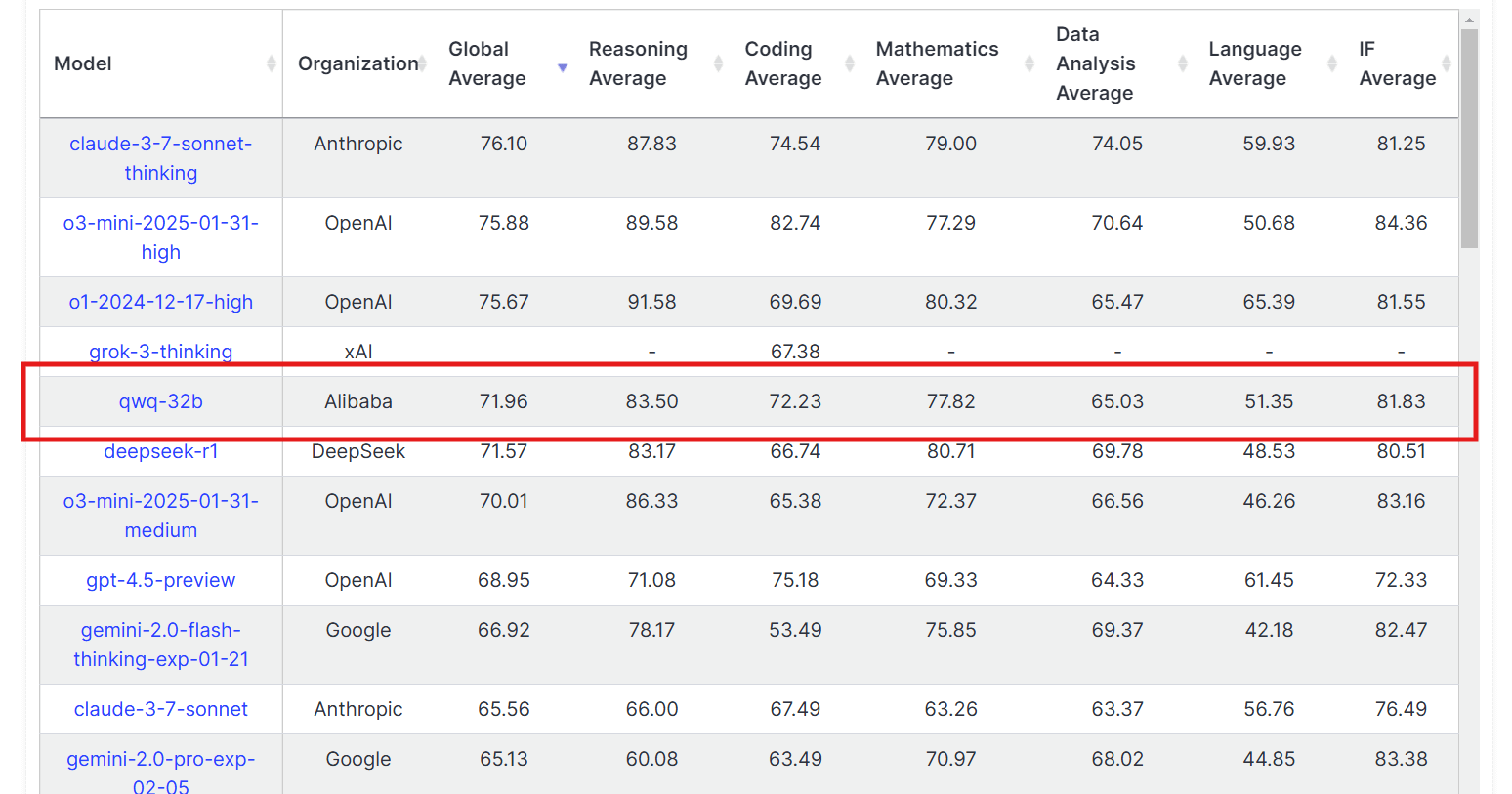1512x794 pixels.
Task: Select data analysis value 65.47
Action: [x=1117, y=302]
